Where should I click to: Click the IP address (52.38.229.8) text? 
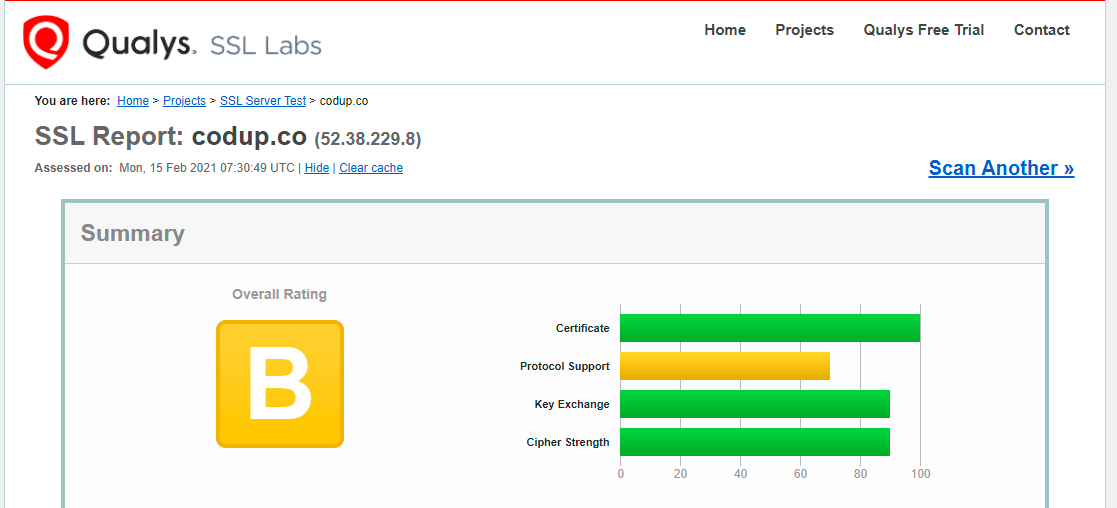pyautogui.click(x=368, y=138)
